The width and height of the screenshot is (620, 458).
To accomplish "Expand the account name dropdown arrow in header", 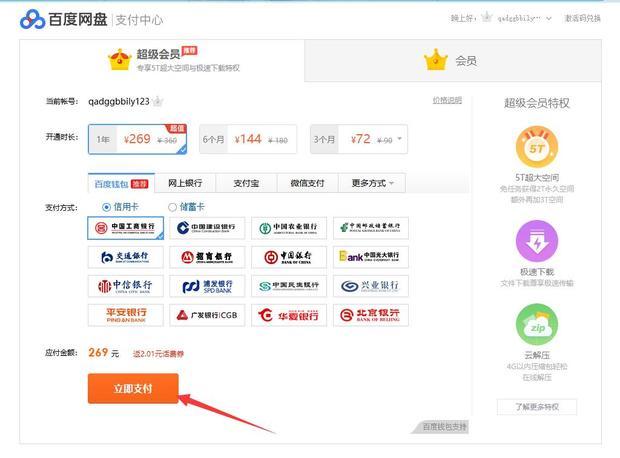I will coord(549,18).
